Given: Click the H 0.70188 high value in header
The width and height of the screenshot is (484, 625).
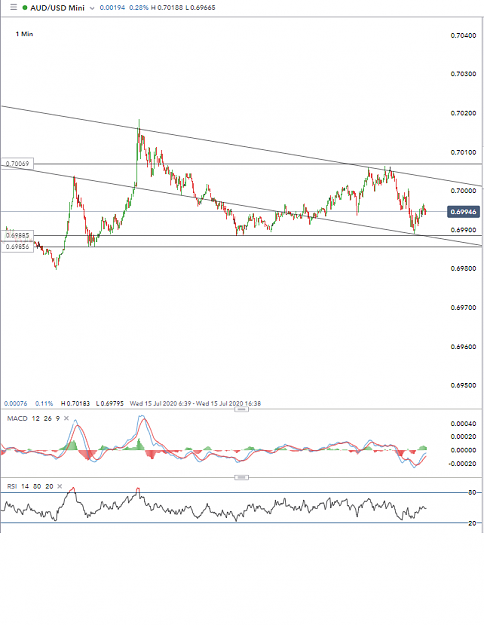Looking at the screenshot, I should [x=167, y=8].
